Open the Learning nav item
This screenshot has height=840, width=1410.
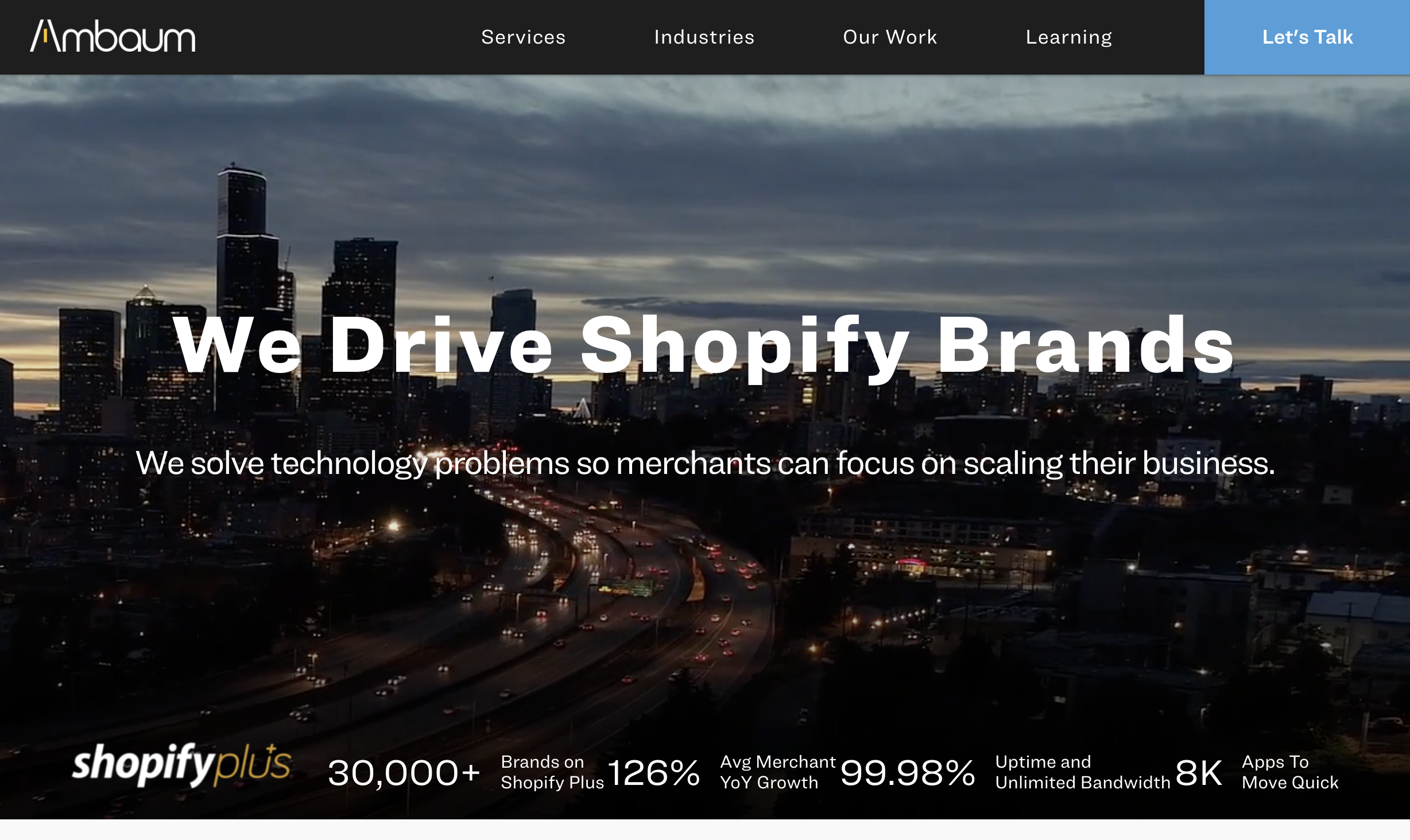click(x=1068, y=37)
